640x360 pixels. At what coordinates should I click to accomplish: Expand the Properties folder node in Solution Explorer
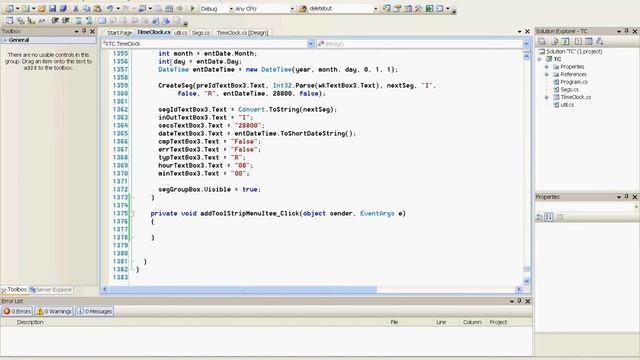(547, 67)
